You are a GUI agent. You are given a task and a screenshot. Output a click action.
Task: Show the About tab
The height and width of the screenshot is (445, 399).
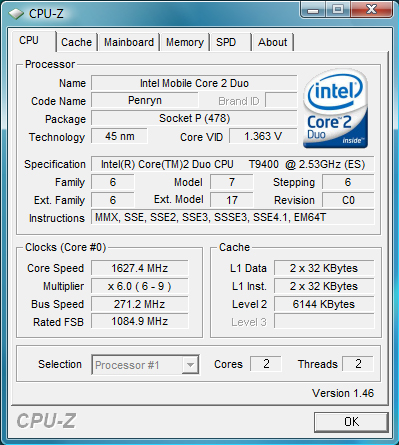click(x=273, y=42)
